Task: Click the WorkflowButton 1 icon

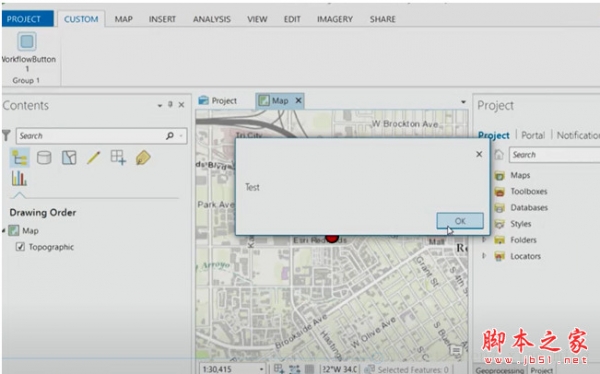Action: point(27,41)
